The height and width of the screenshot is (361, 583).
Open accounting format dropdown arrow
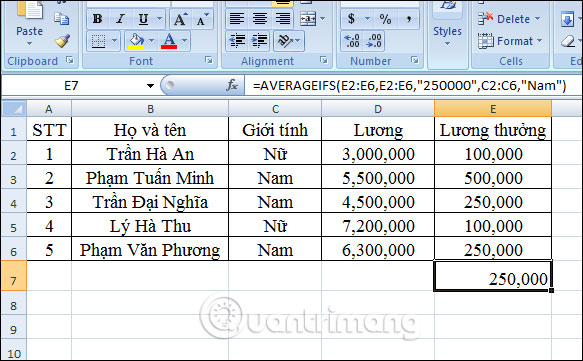367,19
